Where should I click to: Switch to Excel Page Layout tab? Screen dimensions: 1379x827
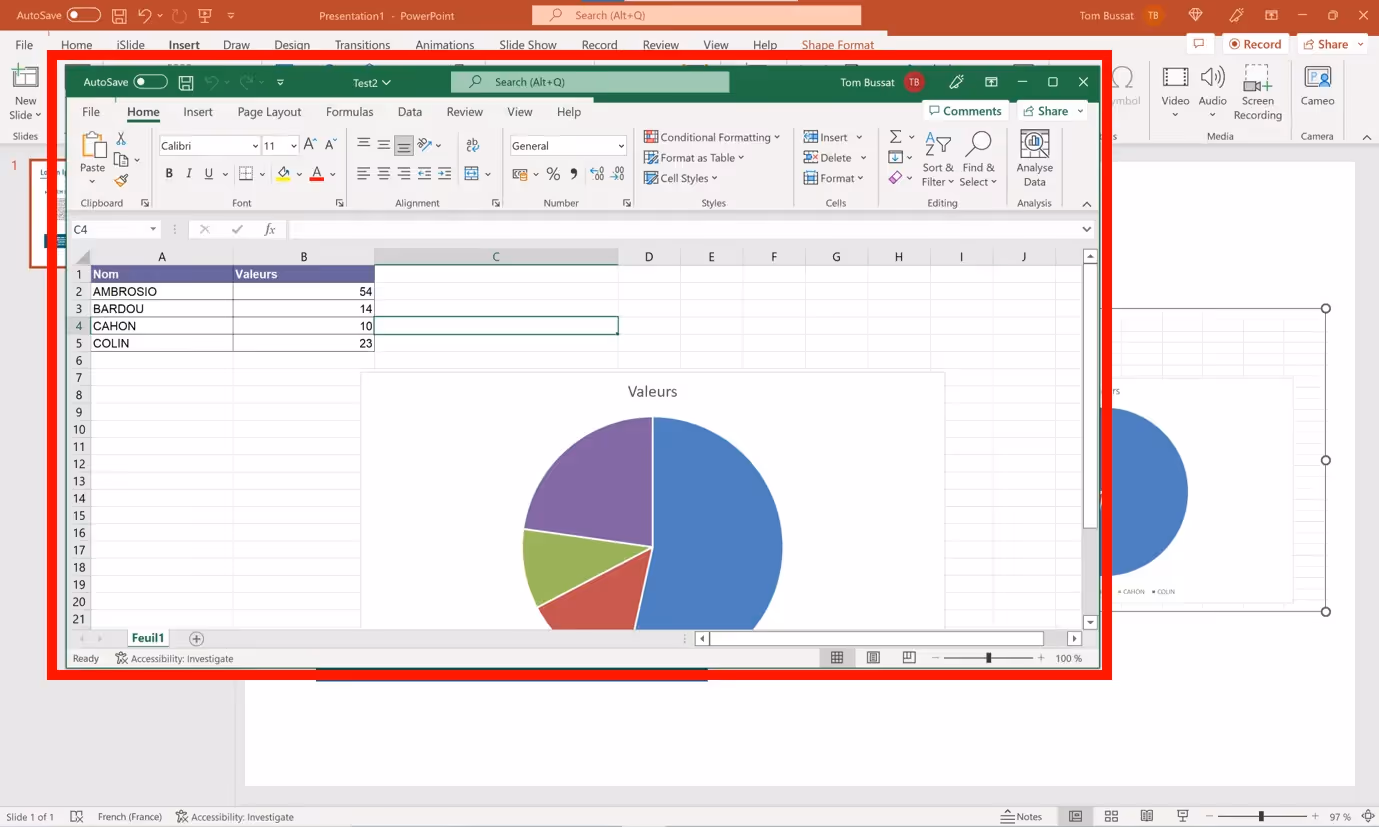click(269, 112)
